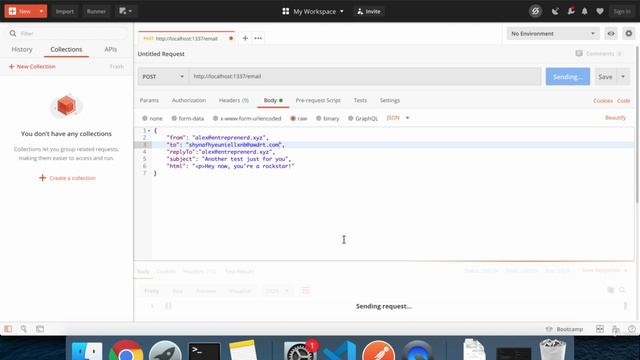Collapse the JSON object at line 1

coord(149,131)
